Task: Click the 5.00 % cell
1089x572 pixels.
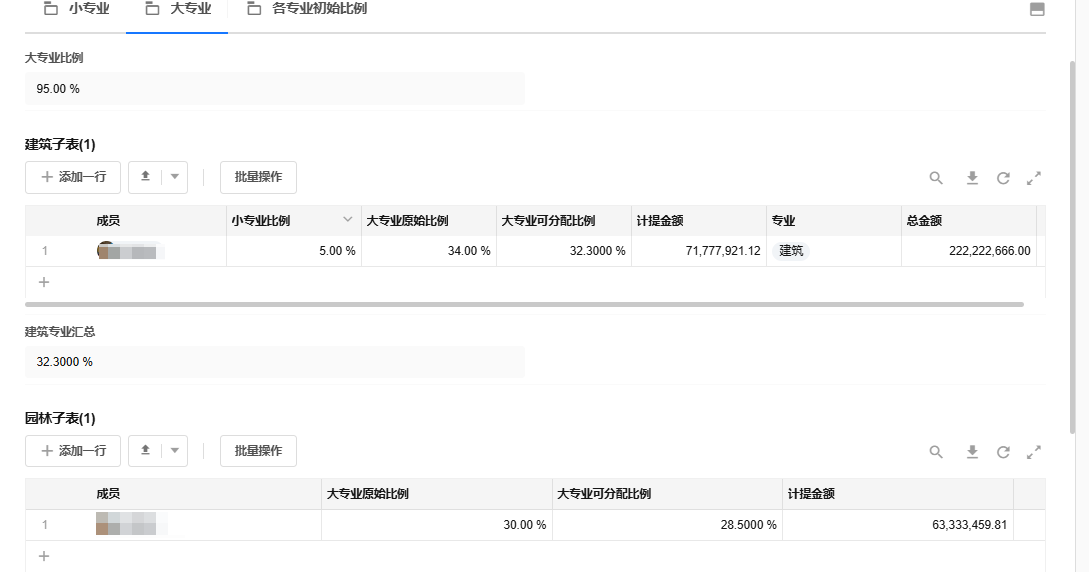Action: coord(294,251)
